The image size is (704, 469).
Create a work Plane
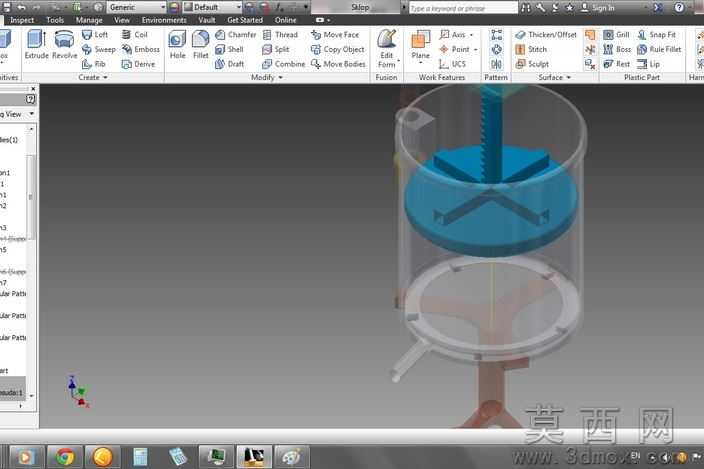(x=420, y=46)
